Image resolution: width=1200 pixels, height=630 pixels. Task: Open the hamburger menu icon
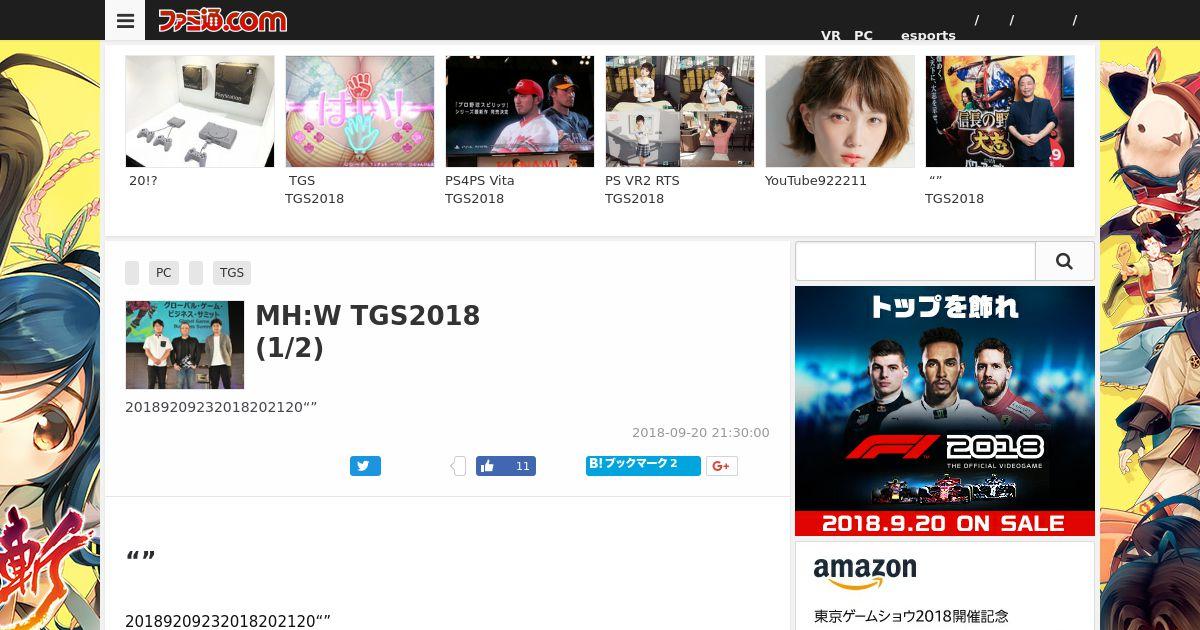pyautogui.click(x=125, y=20)
